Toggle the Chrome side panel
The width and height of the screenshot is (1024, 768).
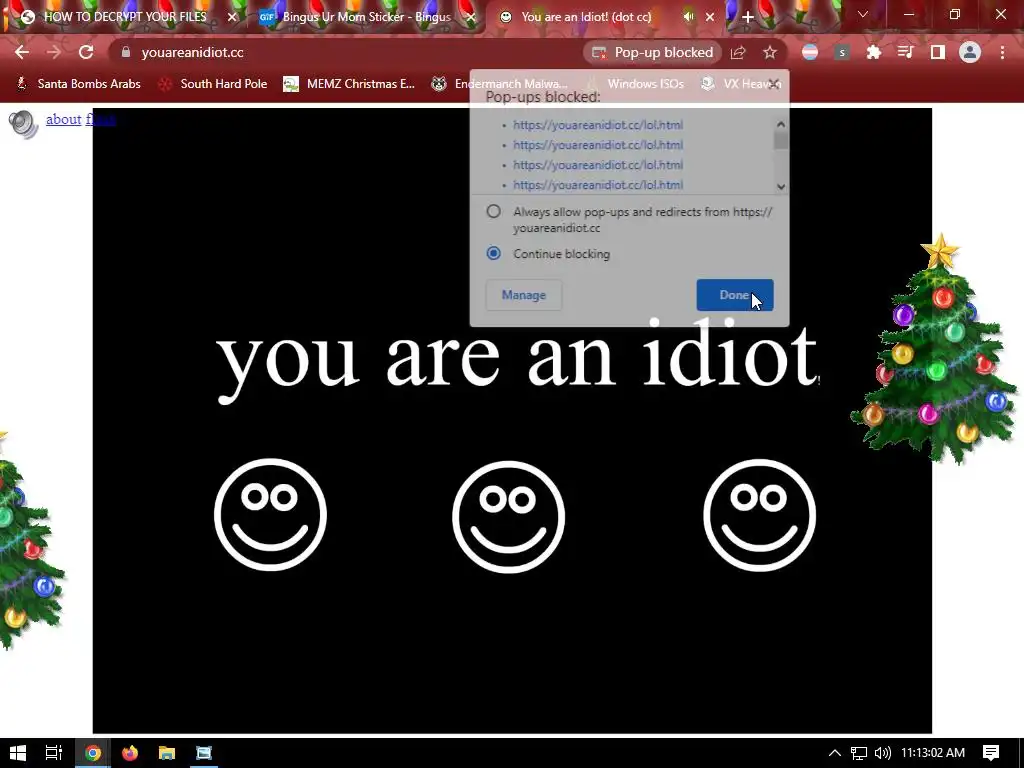[x=938, y=52]
